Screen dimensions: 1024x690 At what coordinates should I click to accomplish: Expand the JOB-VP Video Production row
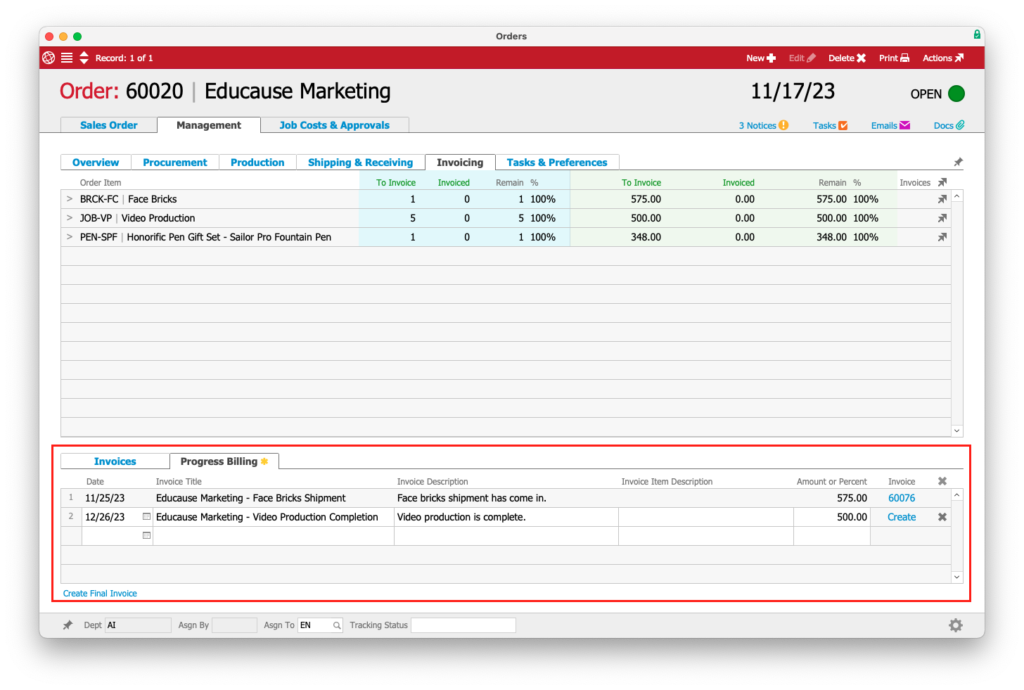(70, 218)
